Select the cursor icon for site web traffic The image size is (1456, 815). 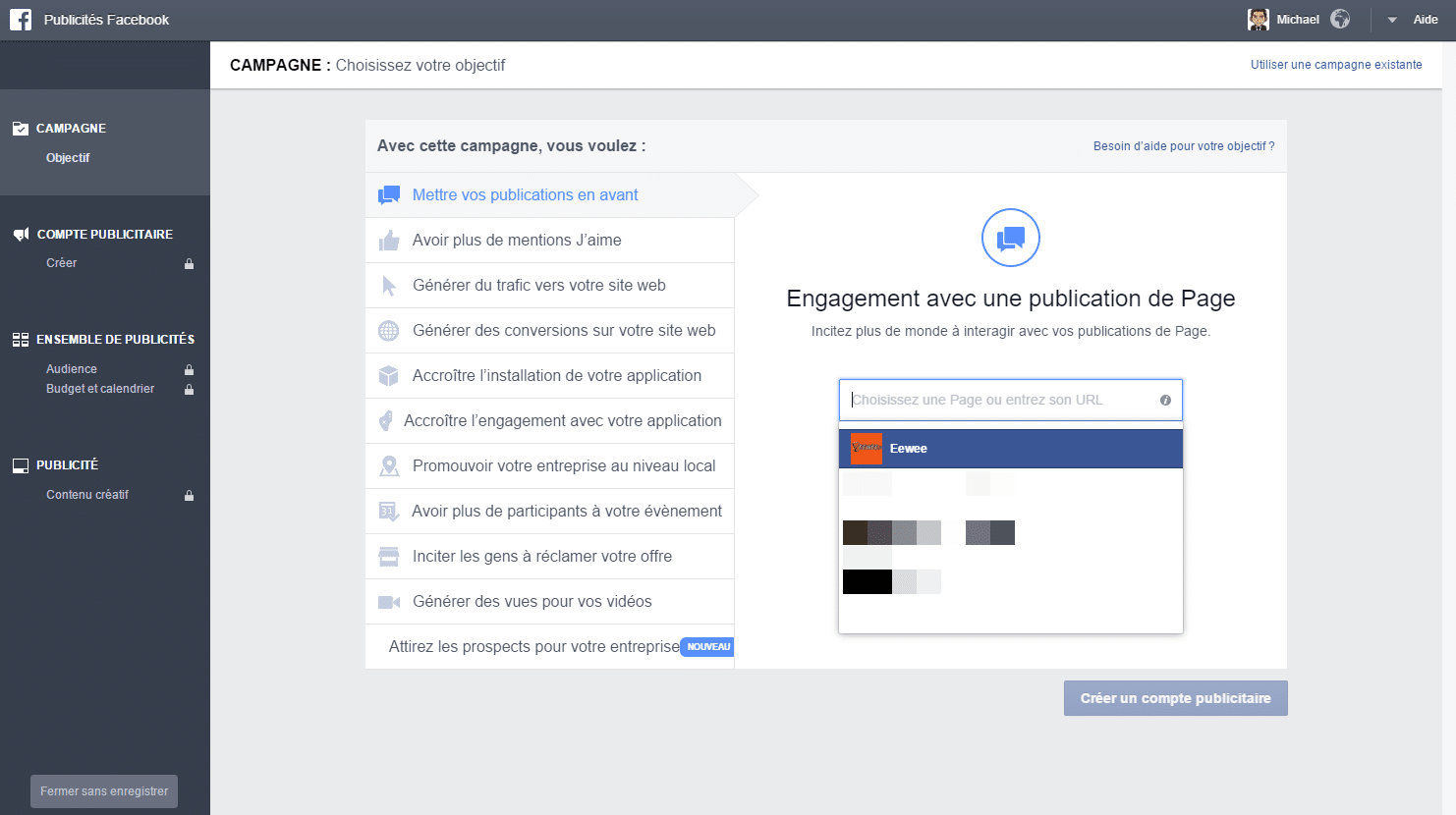(x=388, y=285)
